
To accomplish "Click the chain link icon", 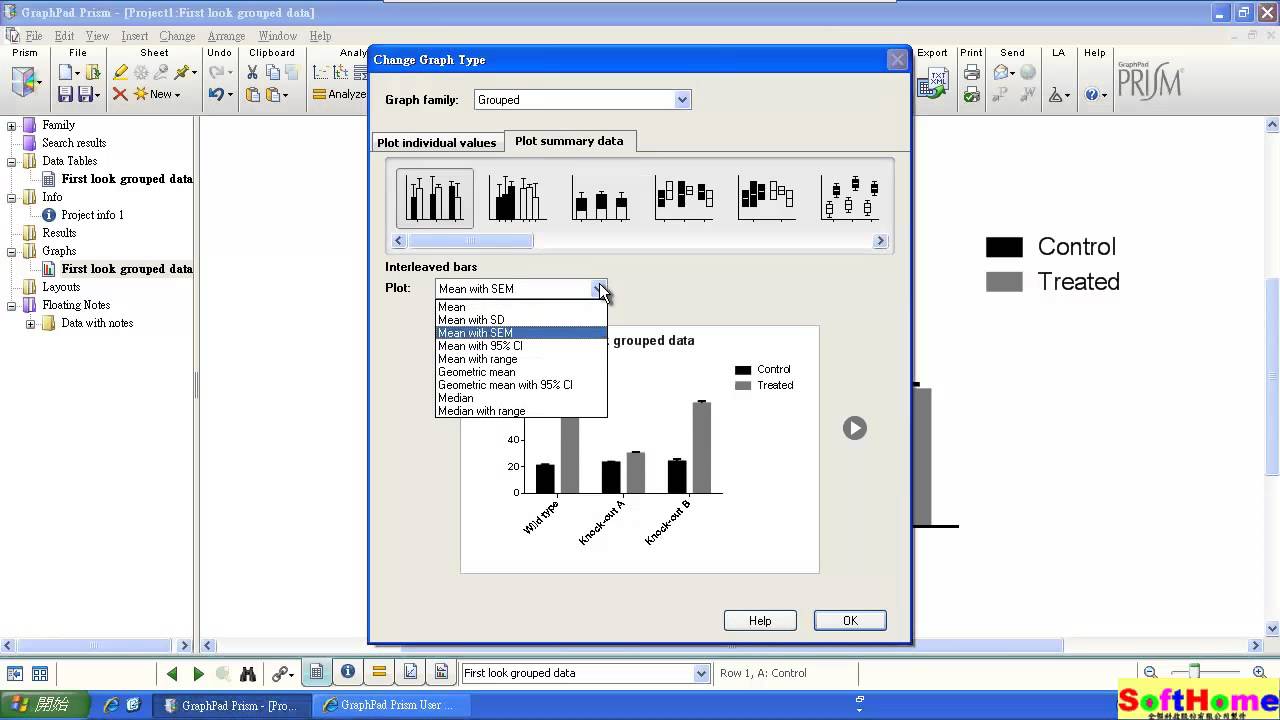I will tap(279, 674).
